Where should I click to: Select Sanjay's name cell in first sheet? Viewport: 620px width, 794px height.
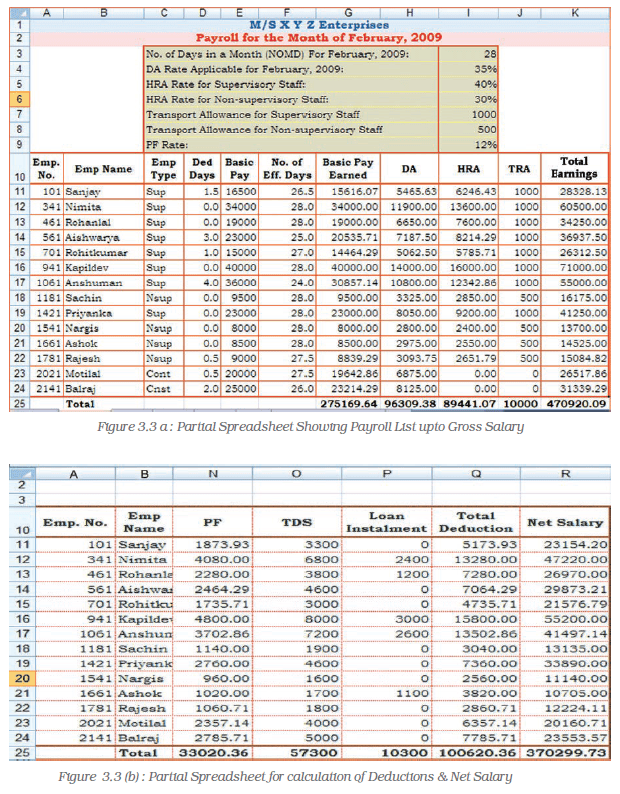(104, 192)
